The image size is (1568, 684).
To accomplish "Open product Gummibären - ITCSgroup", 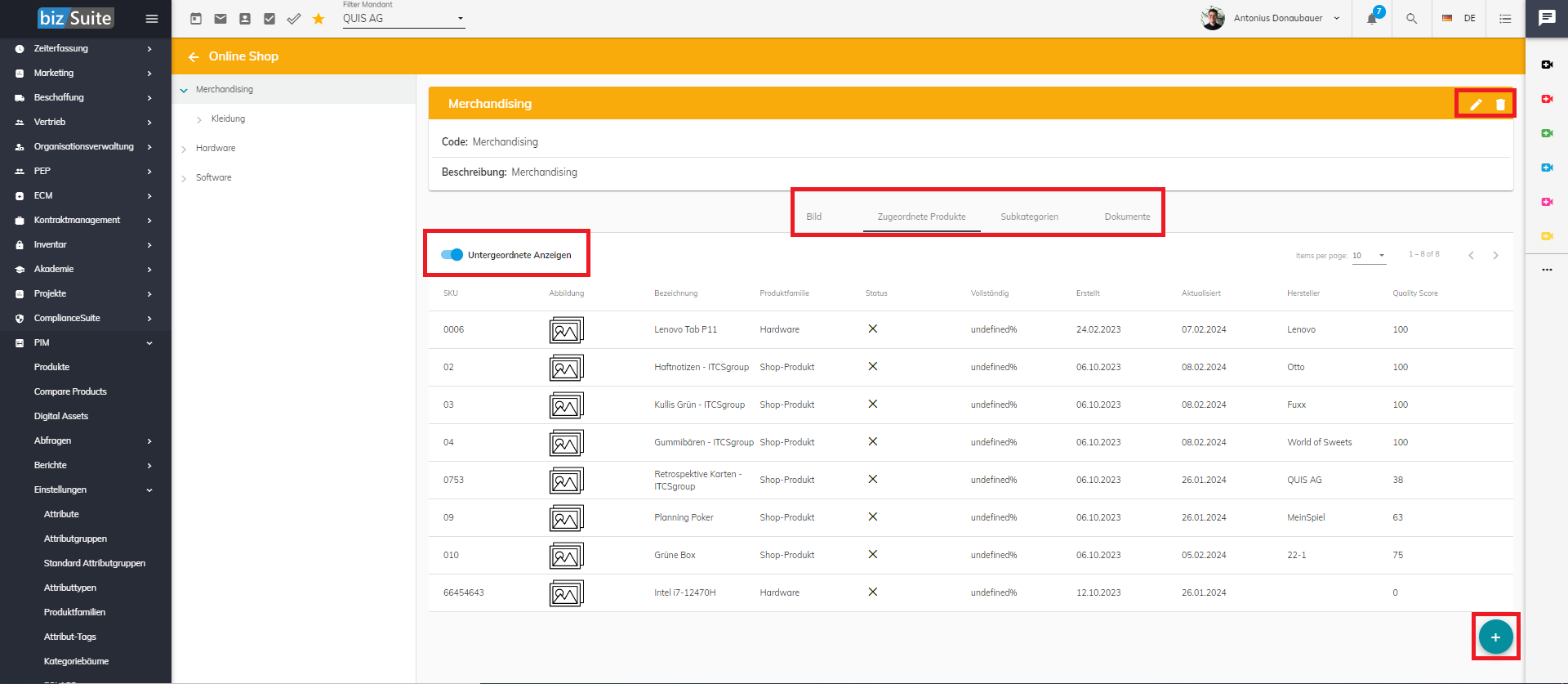I will [703, 442].
